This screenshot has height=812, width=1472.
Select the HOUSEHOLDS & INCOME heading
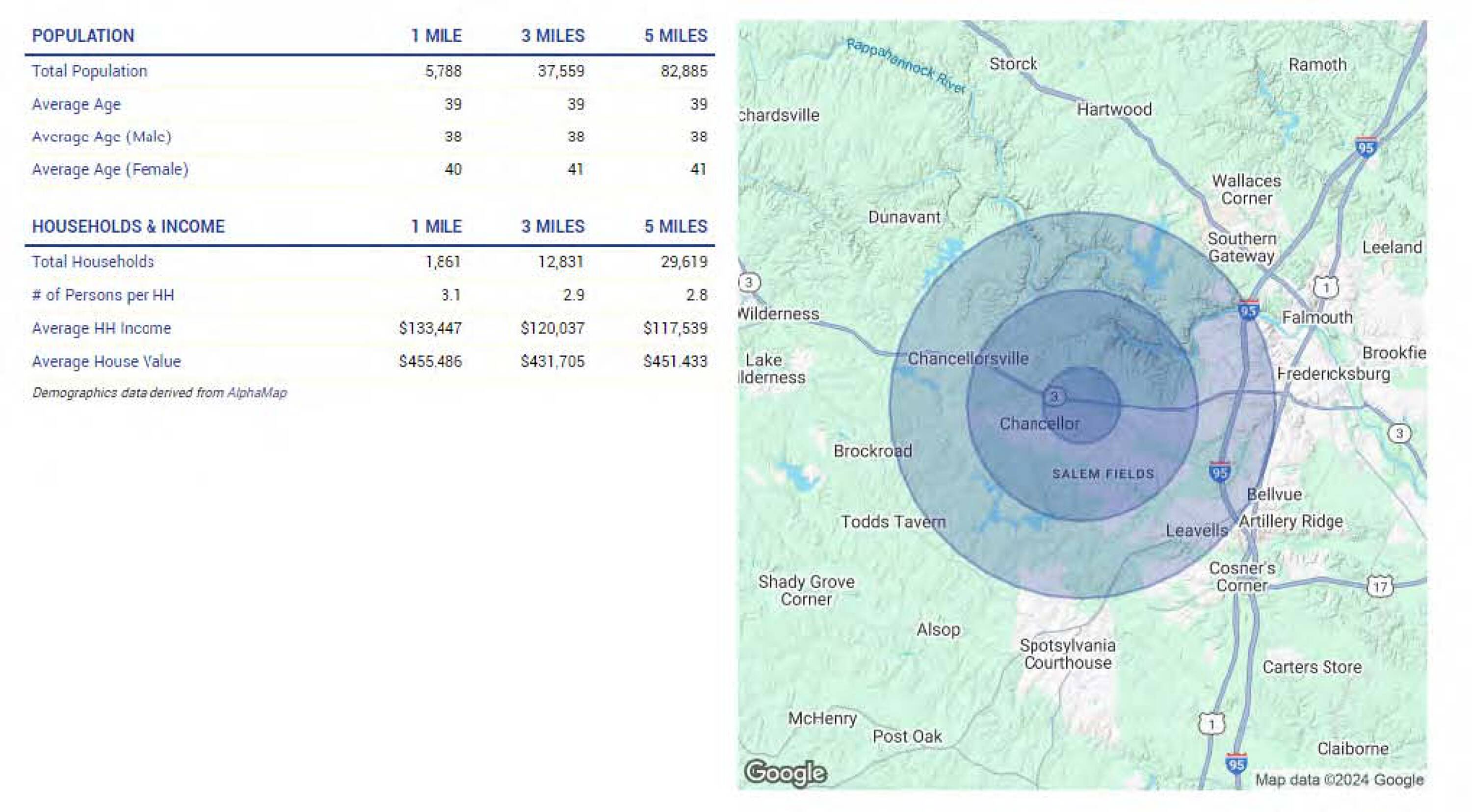(128, 226)
